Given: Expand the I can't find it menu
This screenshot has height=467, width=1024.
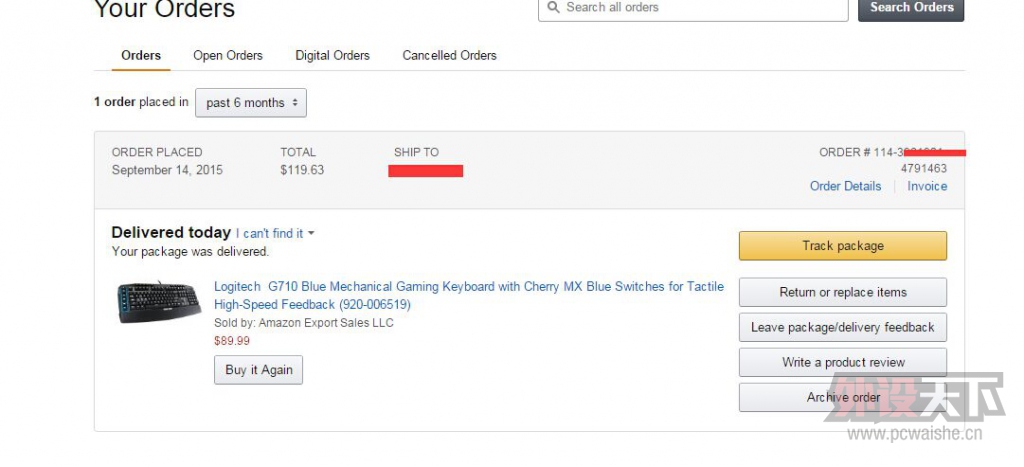Looking at the screenshot, I should [x=275, y=233].
